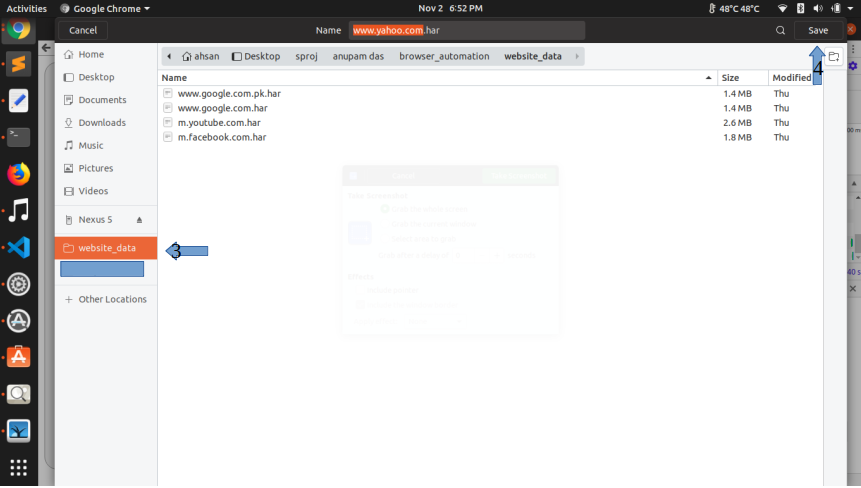Viewport: 861px width, 488px height.
Task: Open Ubuntu Software from the dock
Action: [18, 357]
